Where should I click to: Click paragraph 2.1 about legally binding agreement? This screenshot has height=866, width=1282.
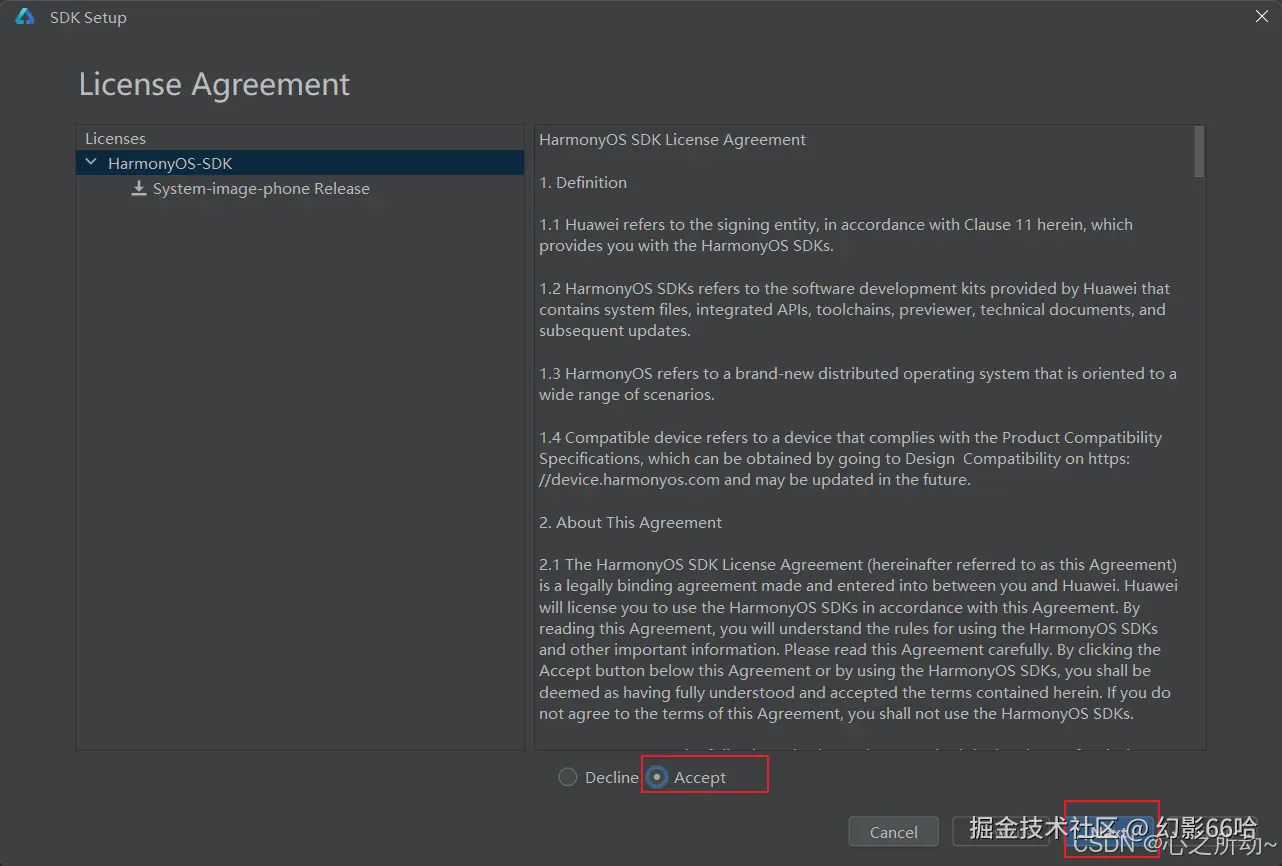coord(858,639)
